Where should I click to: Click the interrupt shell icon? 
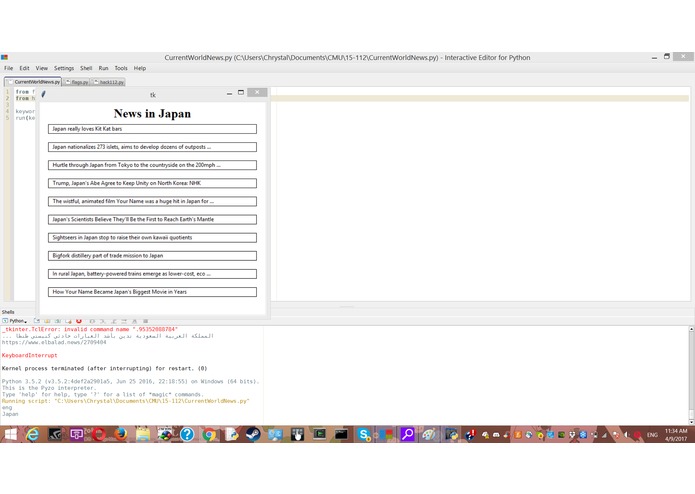[x=47, y=321]
